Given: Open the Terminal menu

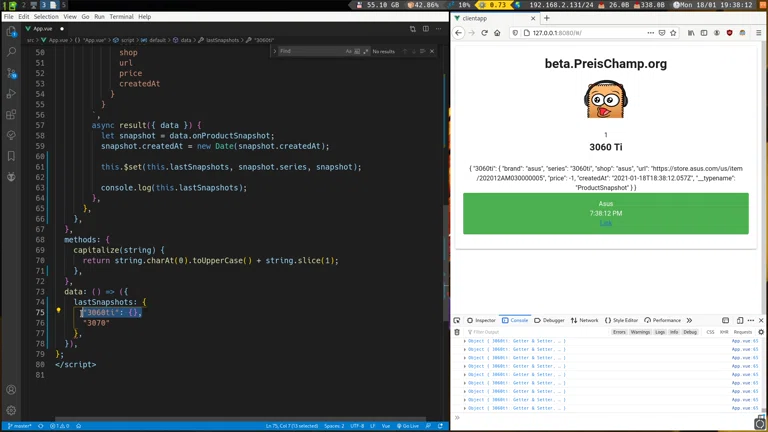Looking at the screenshot, I should pyautogui.click(x=121, y=17).
